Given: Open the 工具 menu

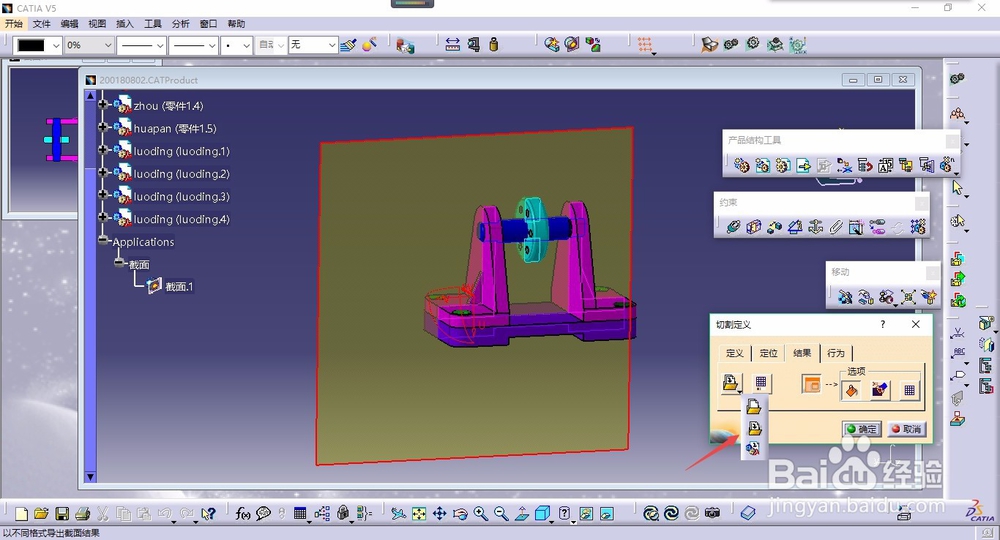Looking at the screenshot, I should coord(153,24).
